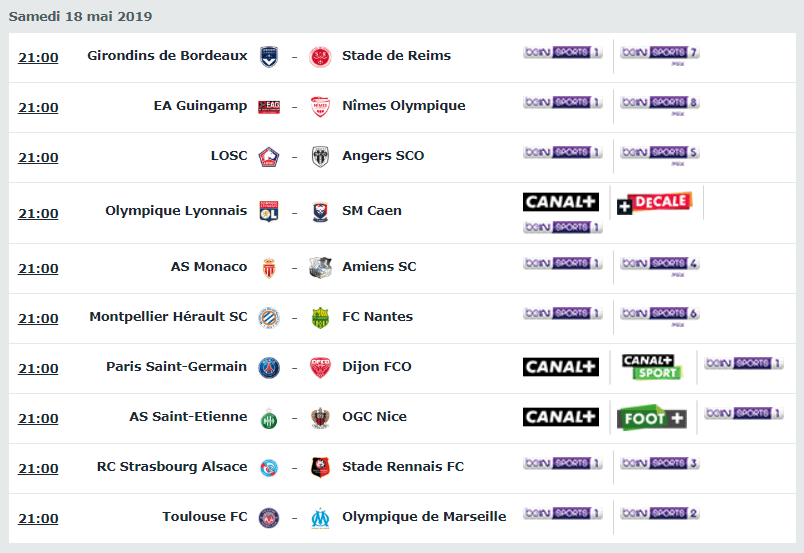The height and width of the screenshot is (553, 804).
Task: Click the CANAL+ logo on PSG row
Action: tap(560, 367)
